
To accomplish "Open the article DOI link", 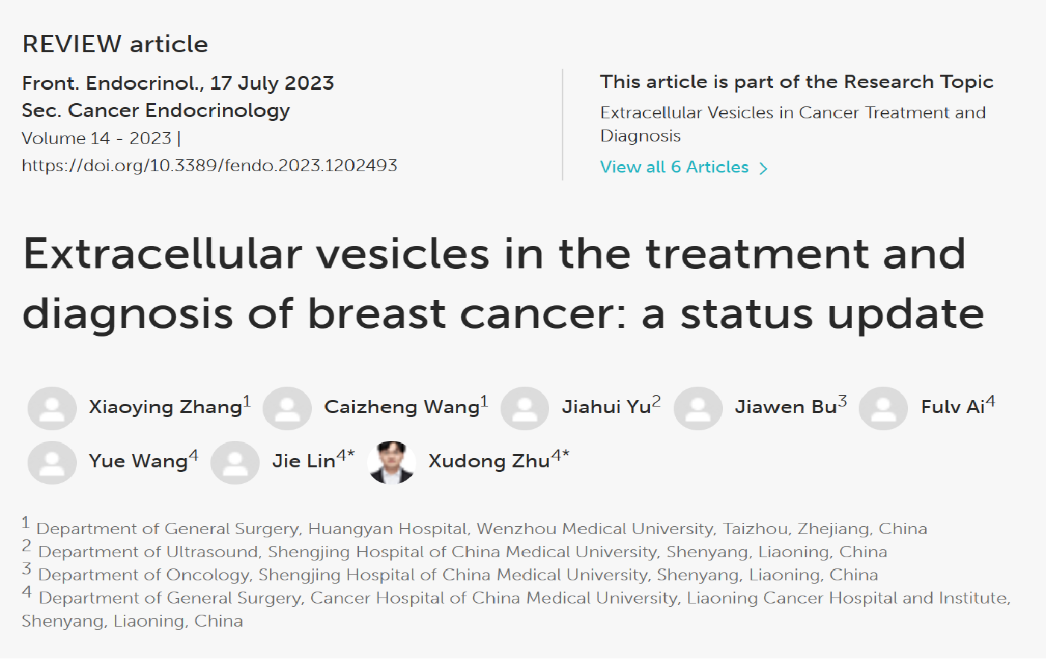I will [209, 165].
